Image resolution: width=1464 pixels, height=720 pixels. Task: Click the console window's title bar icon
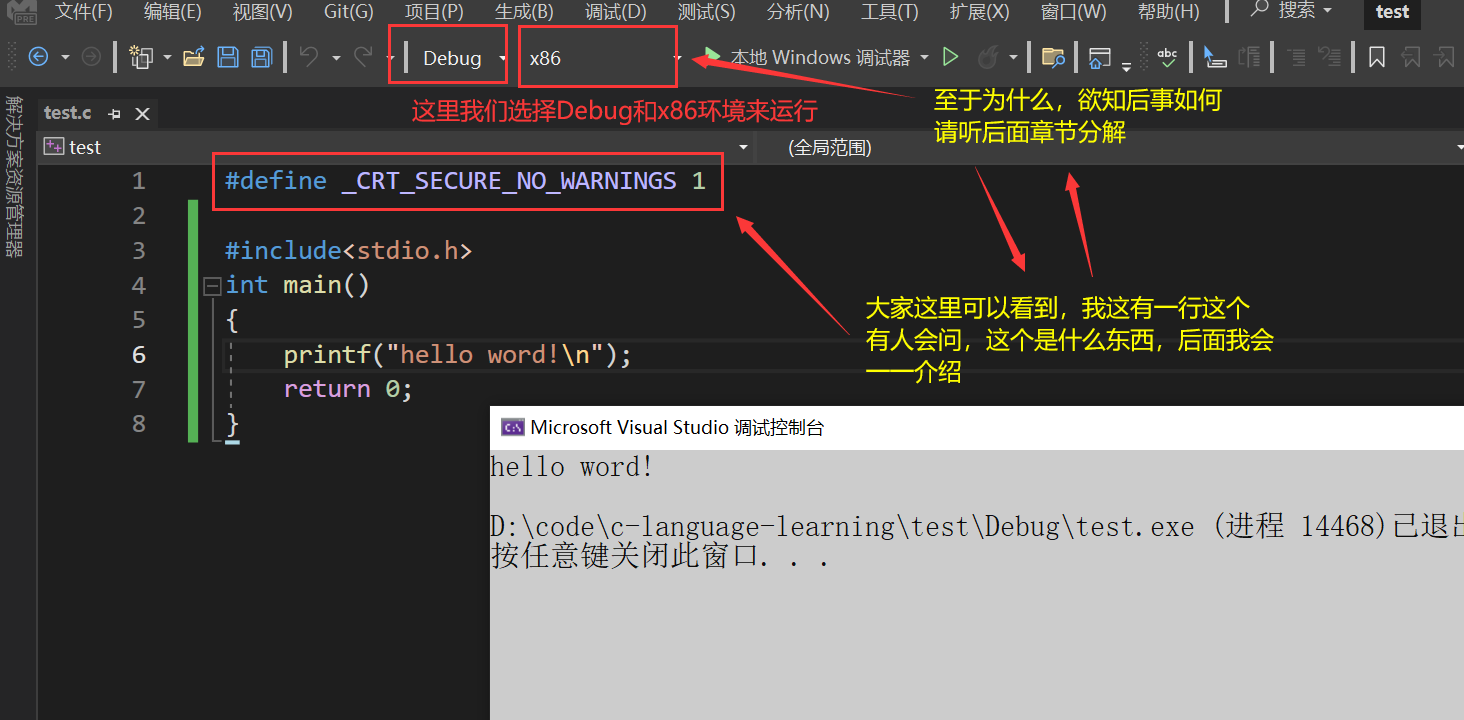pyautogui.click(x=513, y=427)
